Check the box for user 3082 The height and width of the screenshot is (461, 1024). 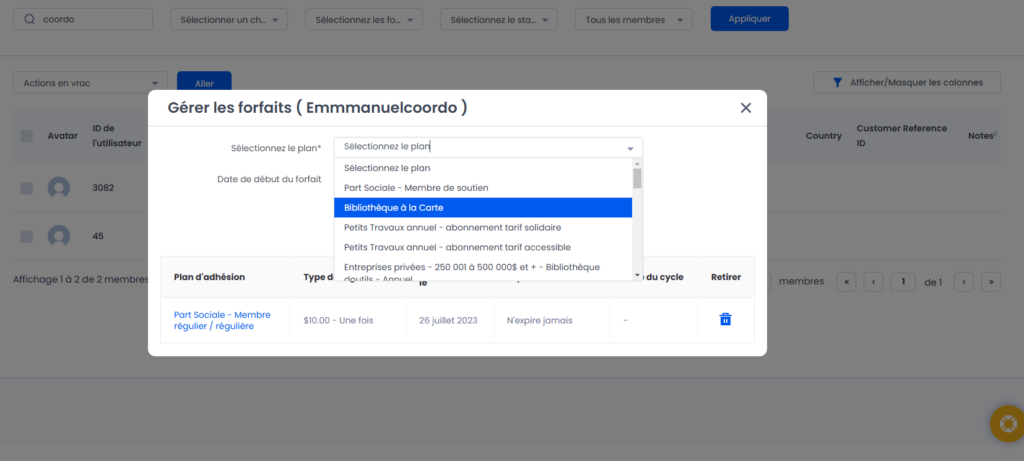tap(27, 188)
